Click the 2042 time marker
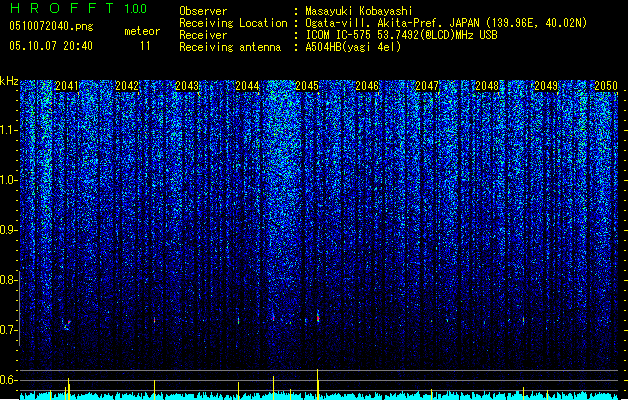Image resolution: width=629 pixels, height=400 pixels. click(x=127, y=86)
